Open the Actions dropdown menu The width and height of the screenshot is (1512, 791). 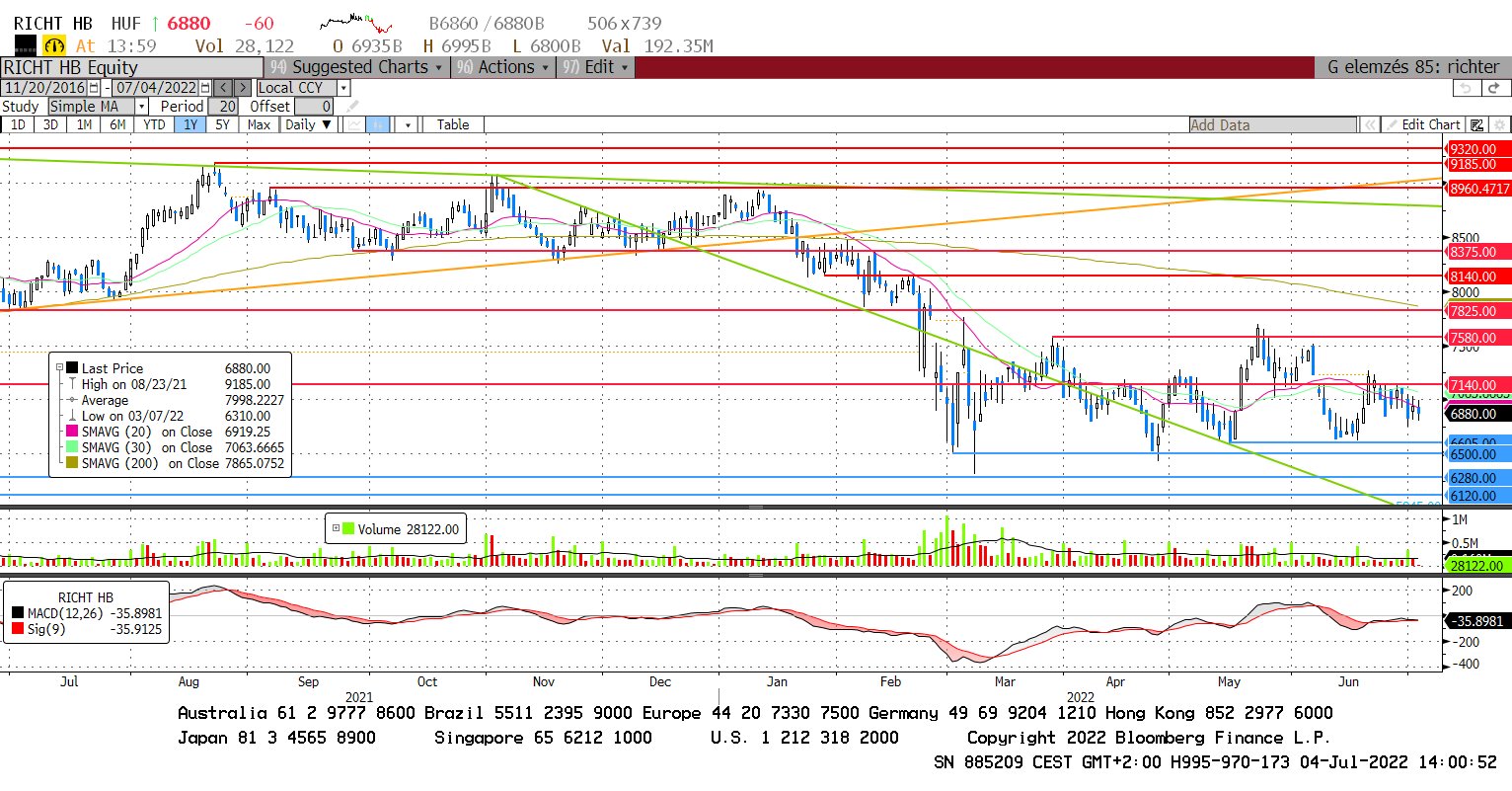[x=503, y=67]
